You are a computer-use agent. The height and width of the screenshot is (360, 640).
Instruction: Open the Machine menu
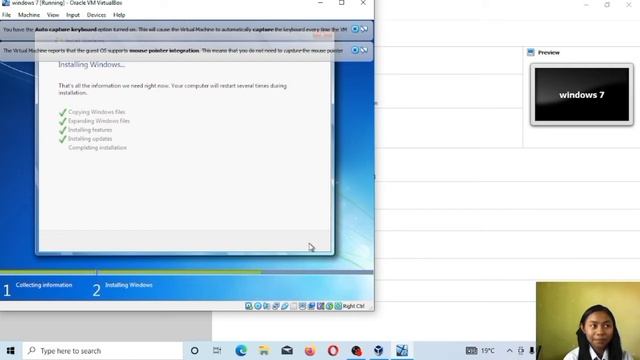(x=29, y=15)
